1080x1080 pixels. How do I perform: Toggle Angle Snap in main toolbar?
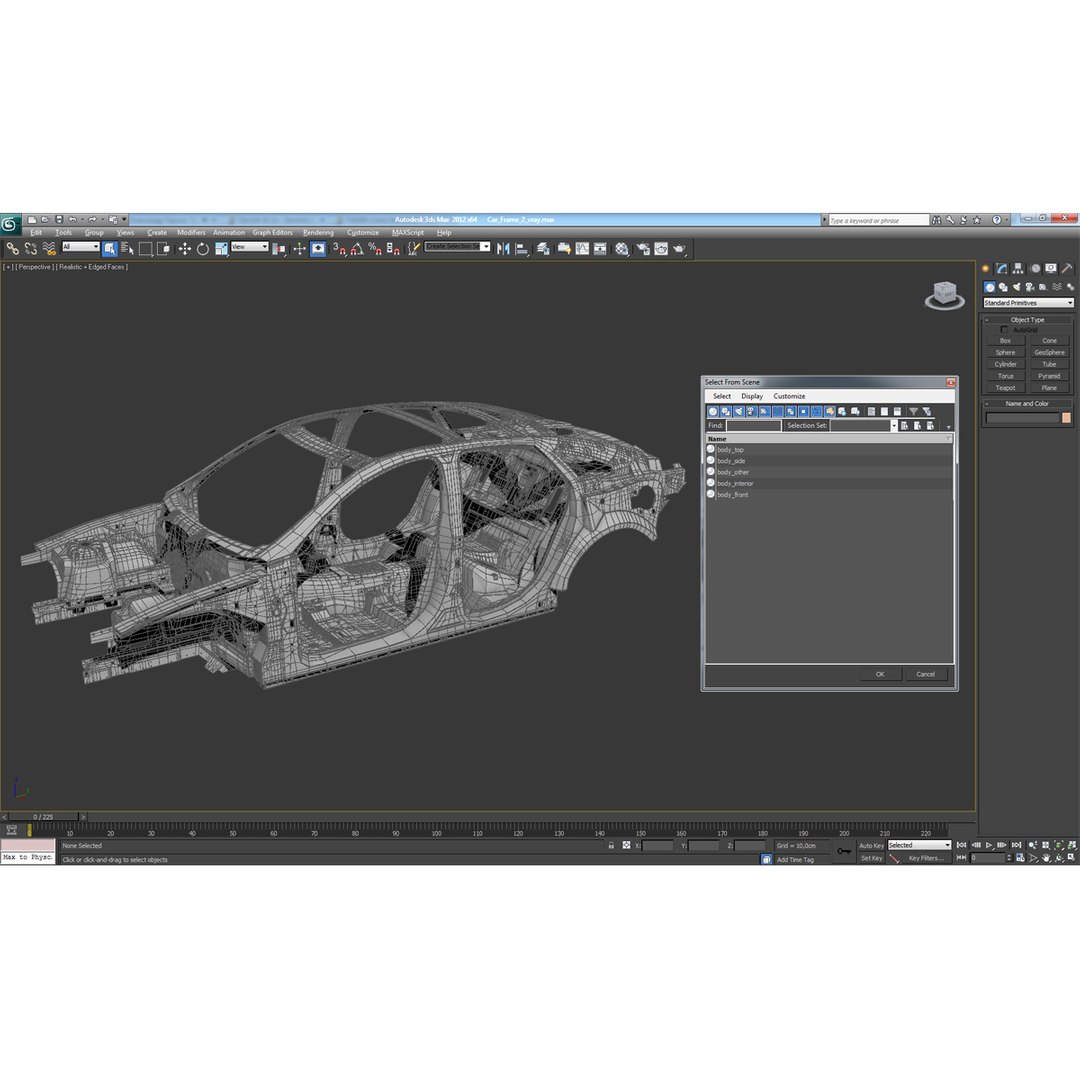357,249
